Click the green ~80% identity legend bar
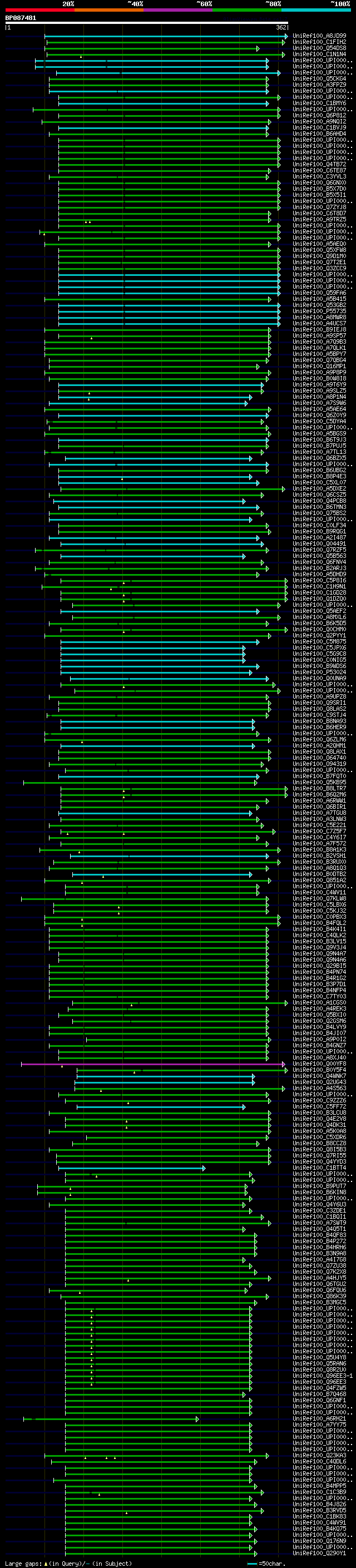 click(x=247, y=10)
